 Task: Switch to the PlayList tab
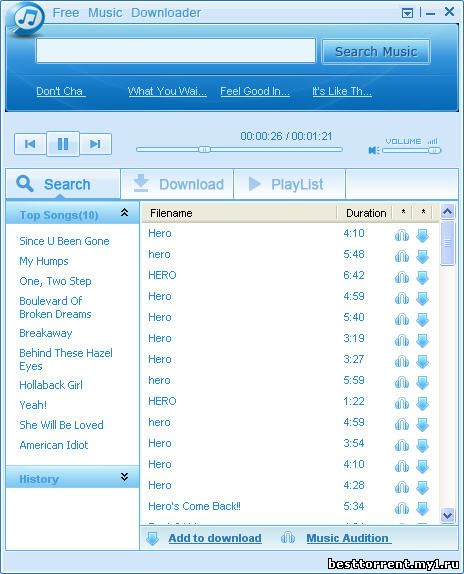tap(289, 184)
